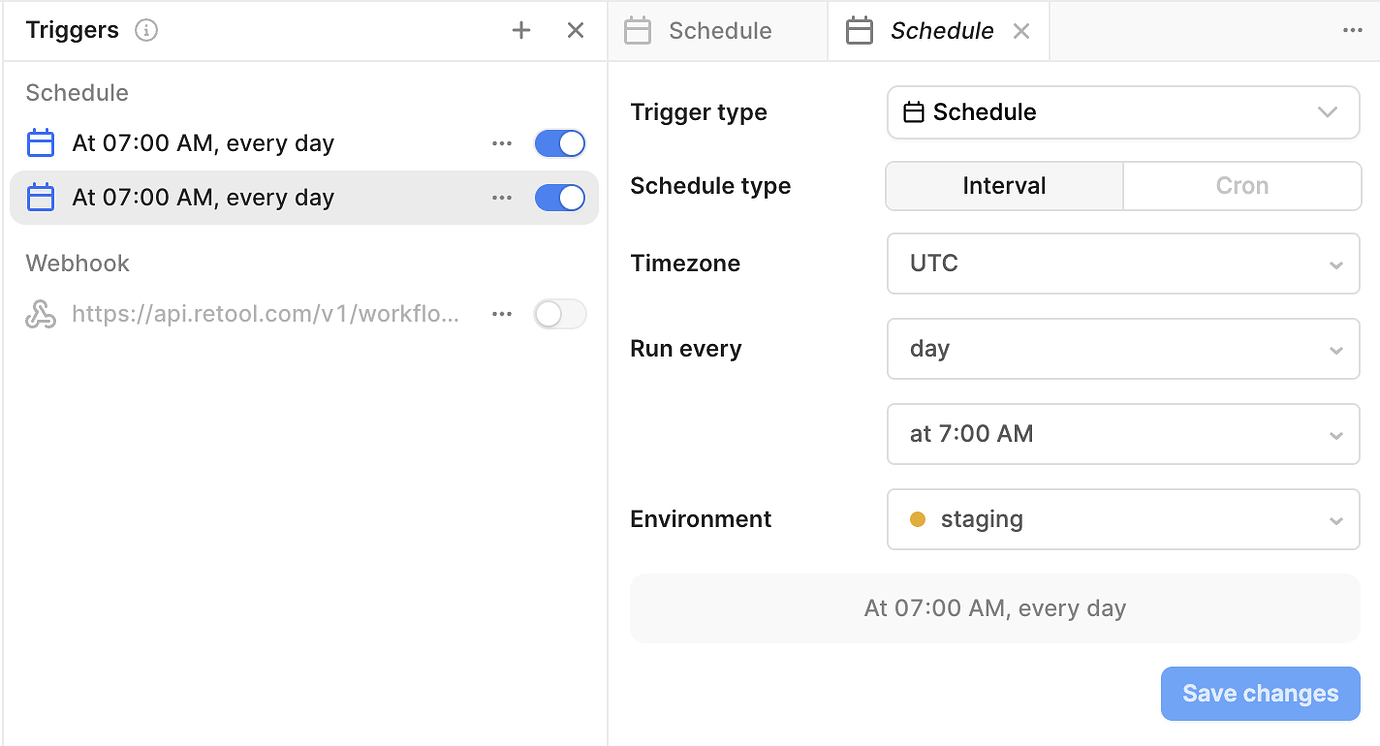Click the Schedule type label

pyautogui.click(x=710, y=186)
